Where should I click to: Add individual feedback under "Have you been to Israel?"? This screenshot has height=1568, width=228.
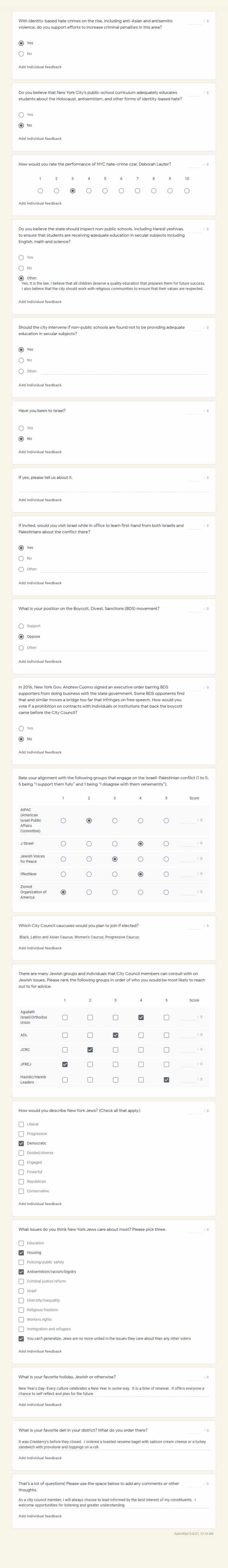click(39, 452)
